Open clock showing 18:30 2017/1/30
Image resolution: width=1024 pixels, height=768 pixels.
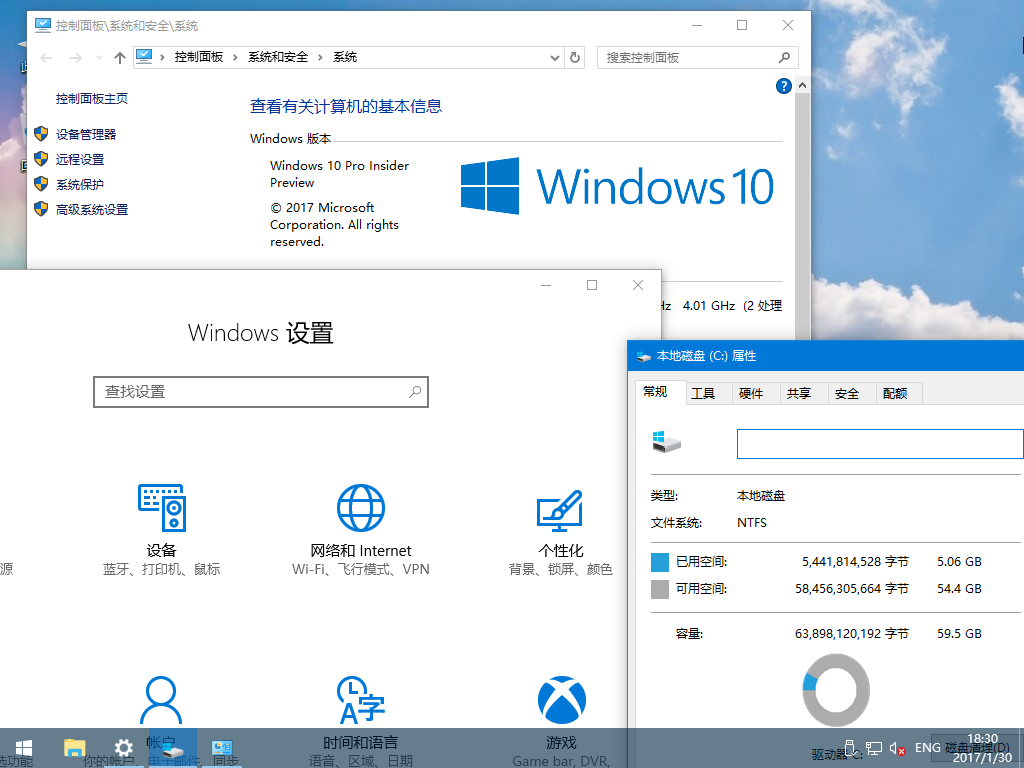click(x=982, y=748)
